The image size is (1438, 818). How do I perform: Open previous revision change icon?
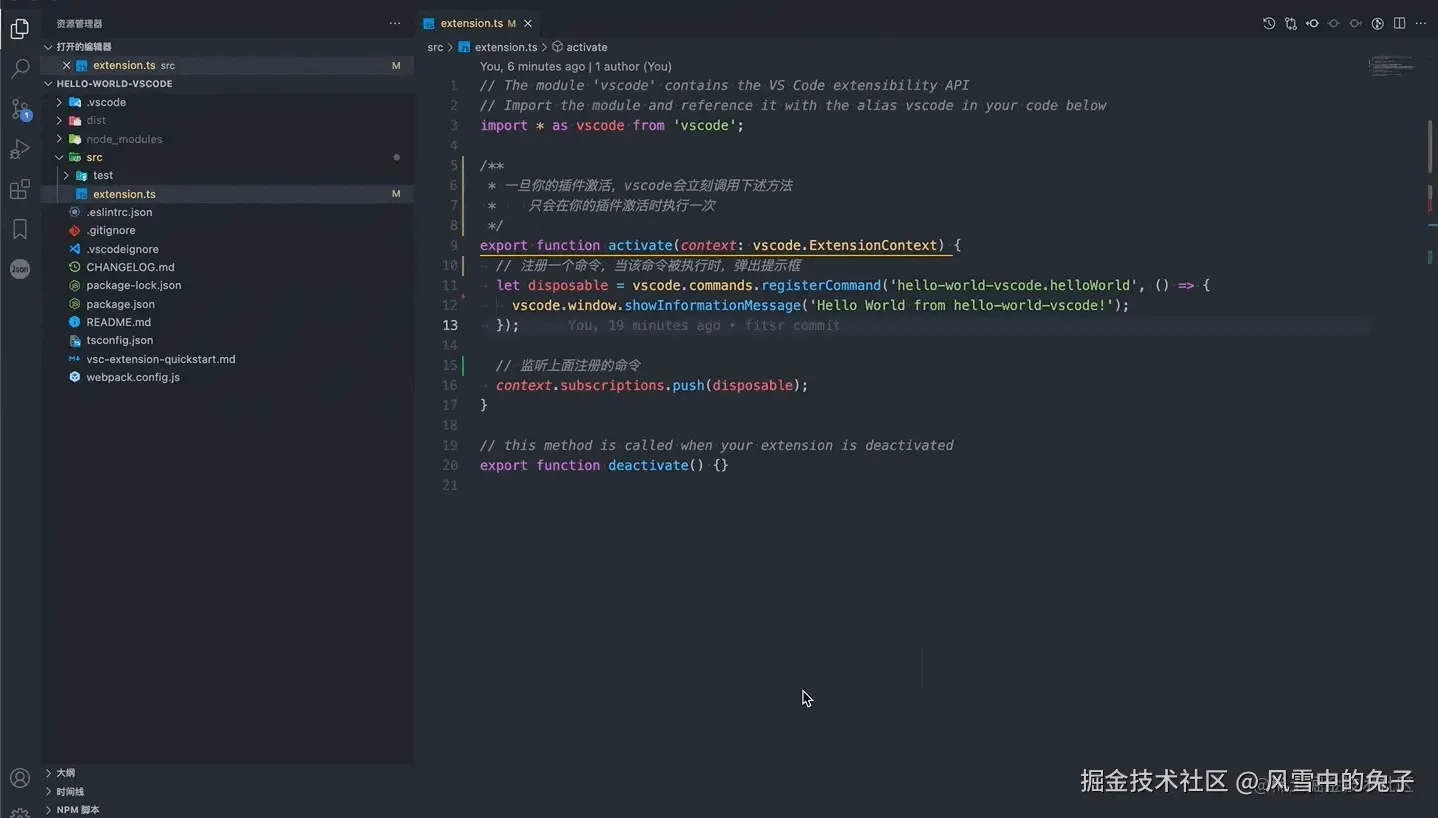1312,23
